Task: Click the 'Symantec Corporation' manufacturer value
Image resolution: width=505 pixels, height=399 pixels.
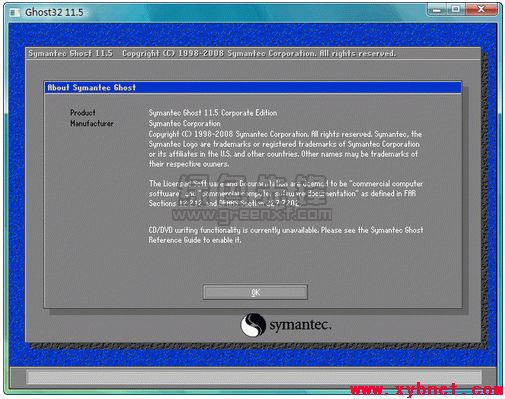Action: [184, 123]
